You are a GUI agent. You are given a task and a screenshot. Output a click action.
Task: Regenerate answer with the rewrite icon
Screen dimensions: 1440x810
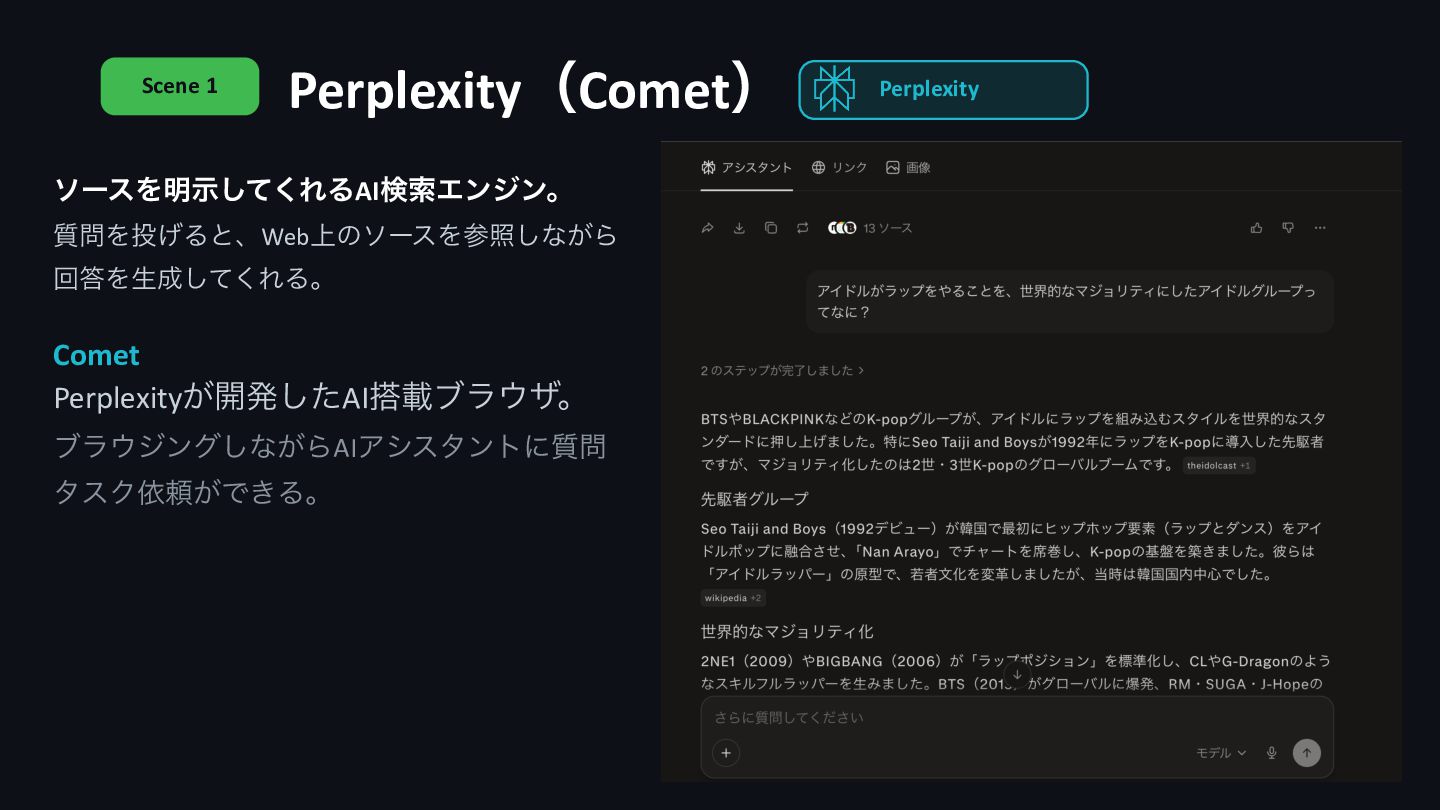(802, 228)
